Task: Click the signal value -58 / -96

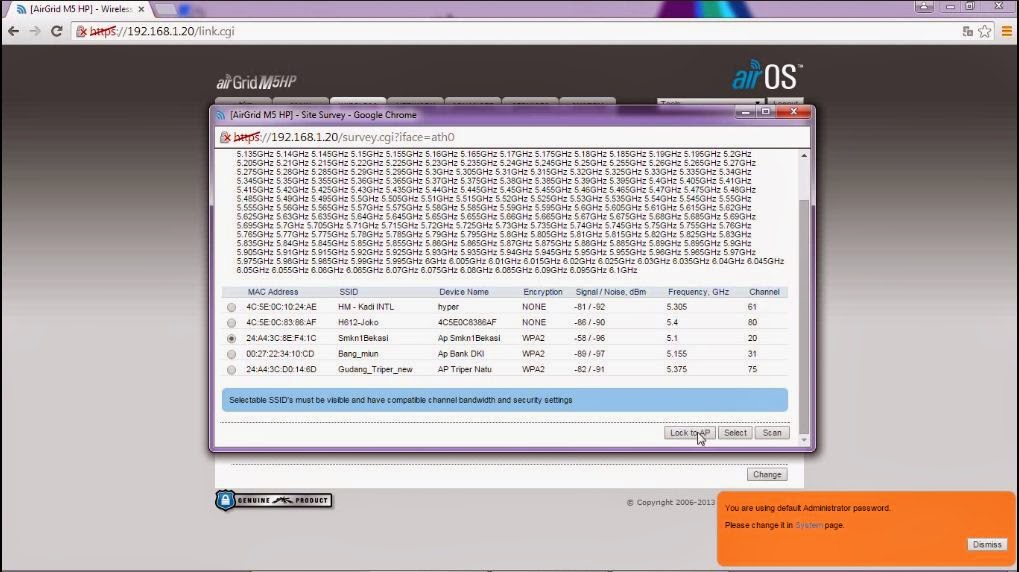Action: coord(589,338)
